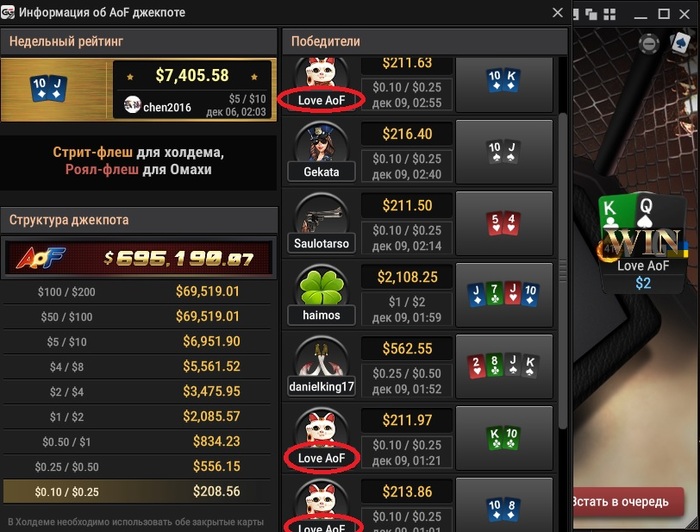The width and height of the screenshot is (700, 532).
Task: Click Saulotarso revolver avatar
Action: 321,215
